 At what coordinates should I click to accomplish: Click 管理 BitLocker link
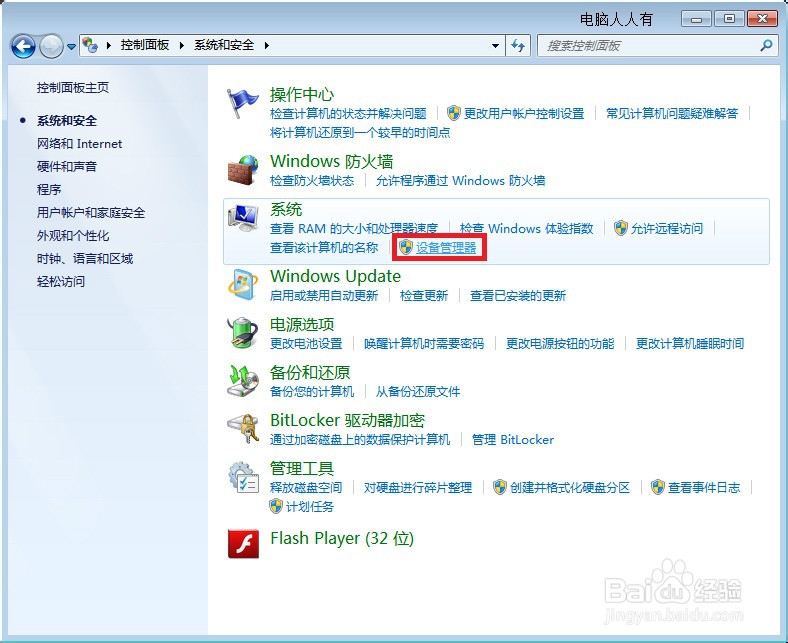point(513,439)
